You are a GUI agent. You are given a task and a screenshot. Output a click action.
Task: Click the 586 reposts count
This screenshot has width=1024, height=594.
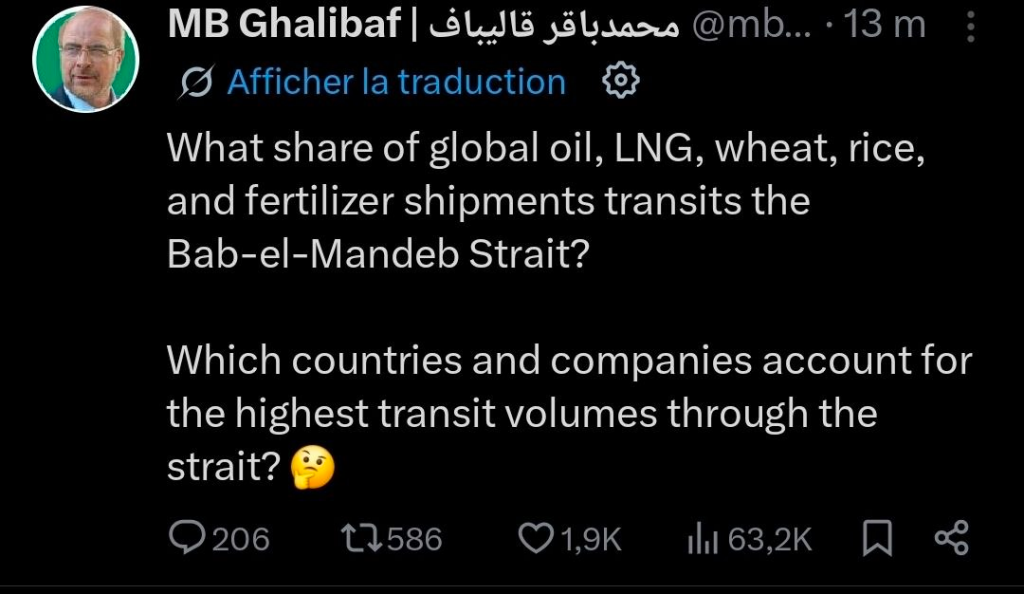414,540
